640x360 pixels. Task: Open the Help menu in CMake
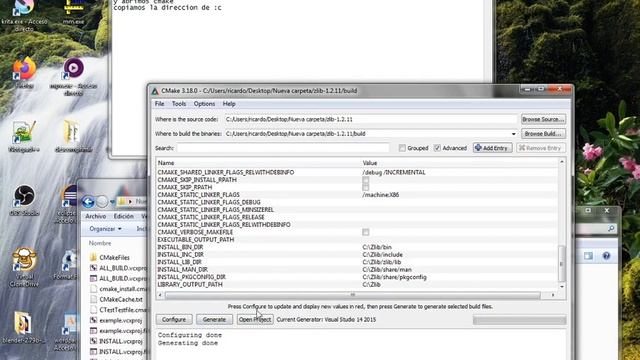(x=229, y=104)
